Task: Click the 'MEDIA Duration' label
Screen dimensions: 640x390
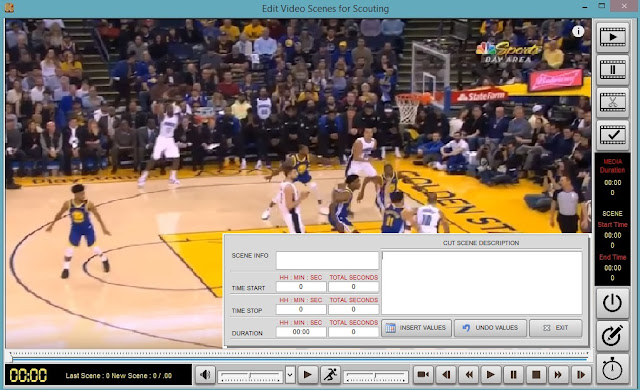Action: pyautogui.click(x=612, y=166)
